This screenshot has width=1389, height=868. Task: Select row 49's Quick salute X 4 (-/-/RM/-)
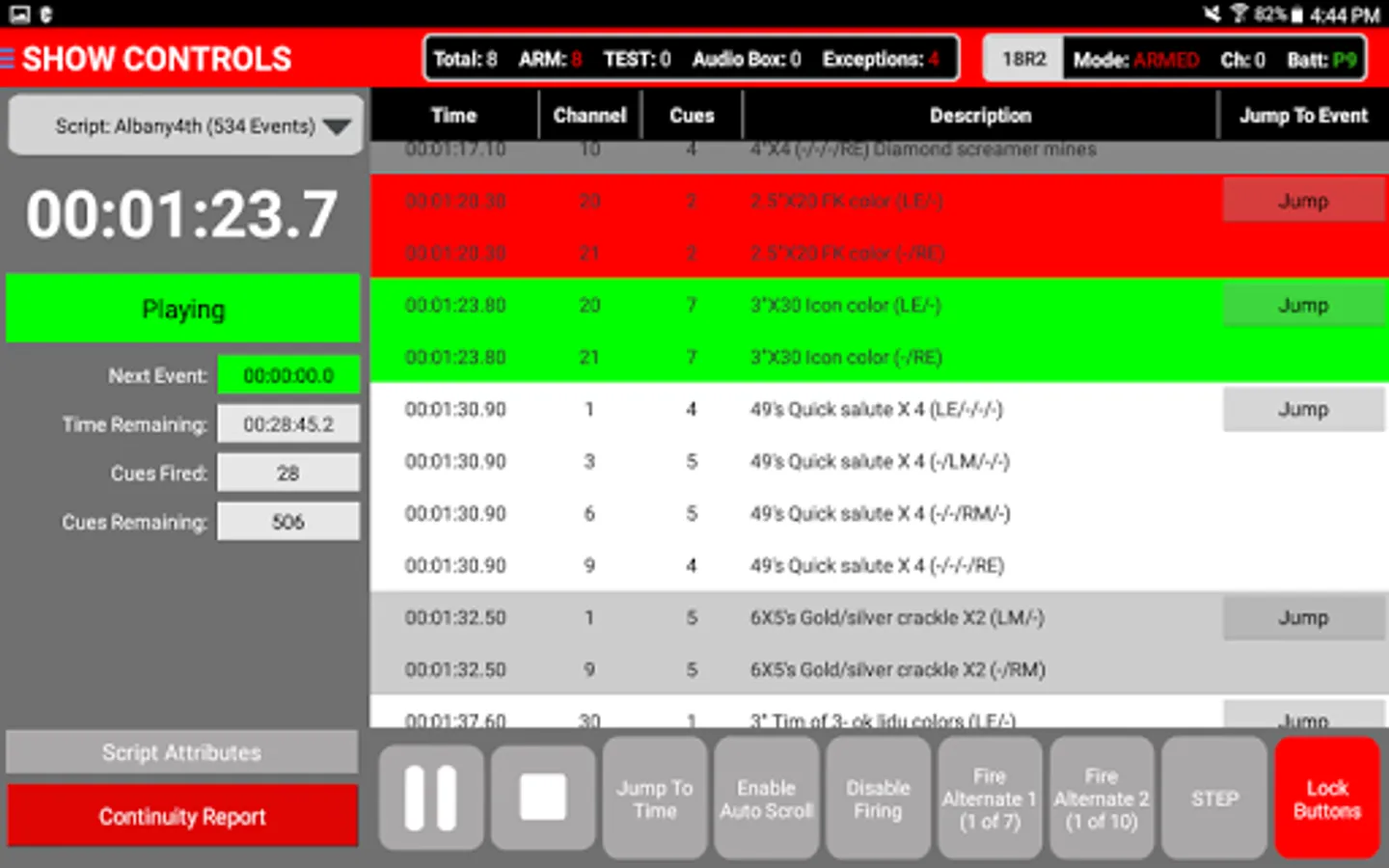click(x=880, y=513)
